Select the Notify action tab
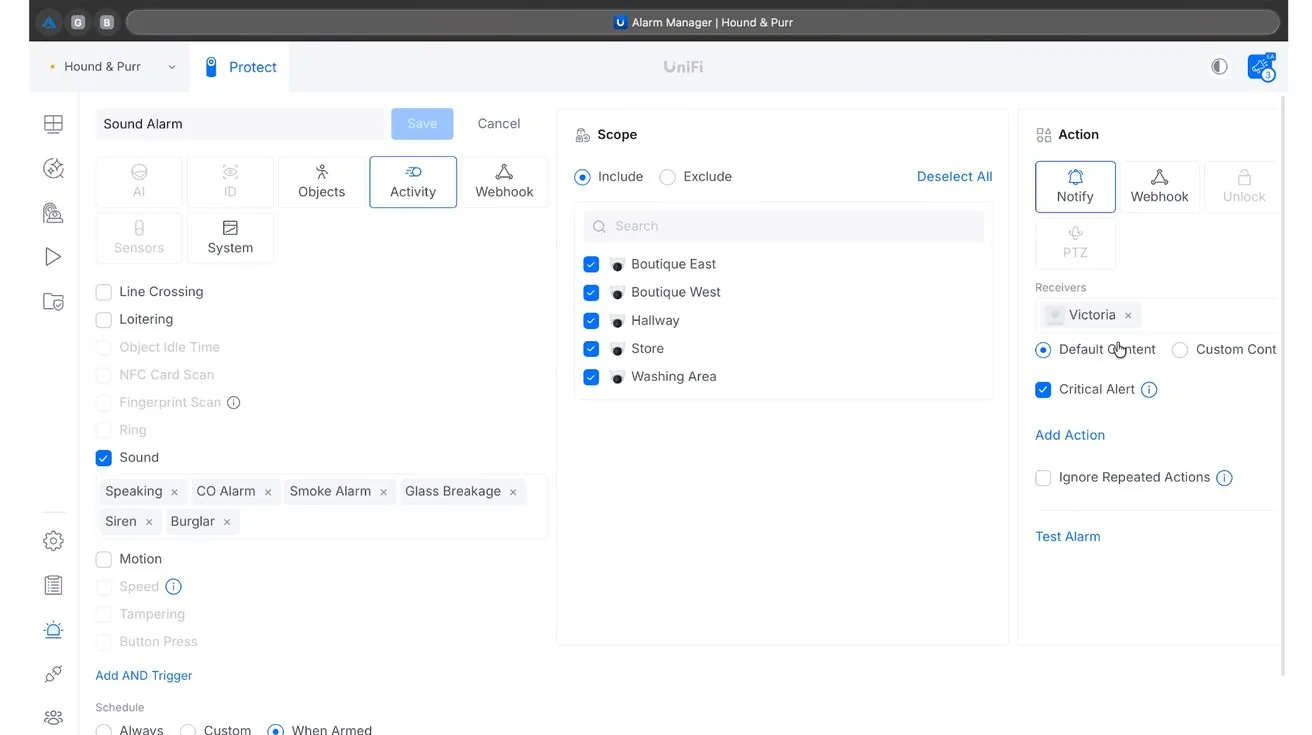Viewport: 1312px width, 735px height. click(1075, 187)
